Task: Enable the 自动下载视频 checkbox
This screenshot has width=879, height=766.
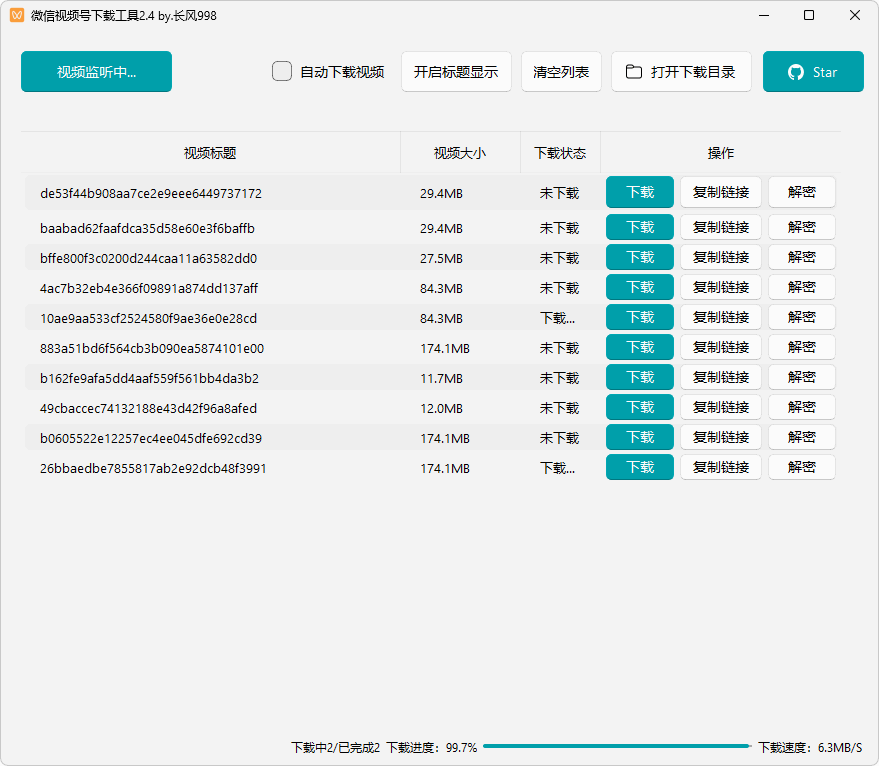Action: (282, 72)
